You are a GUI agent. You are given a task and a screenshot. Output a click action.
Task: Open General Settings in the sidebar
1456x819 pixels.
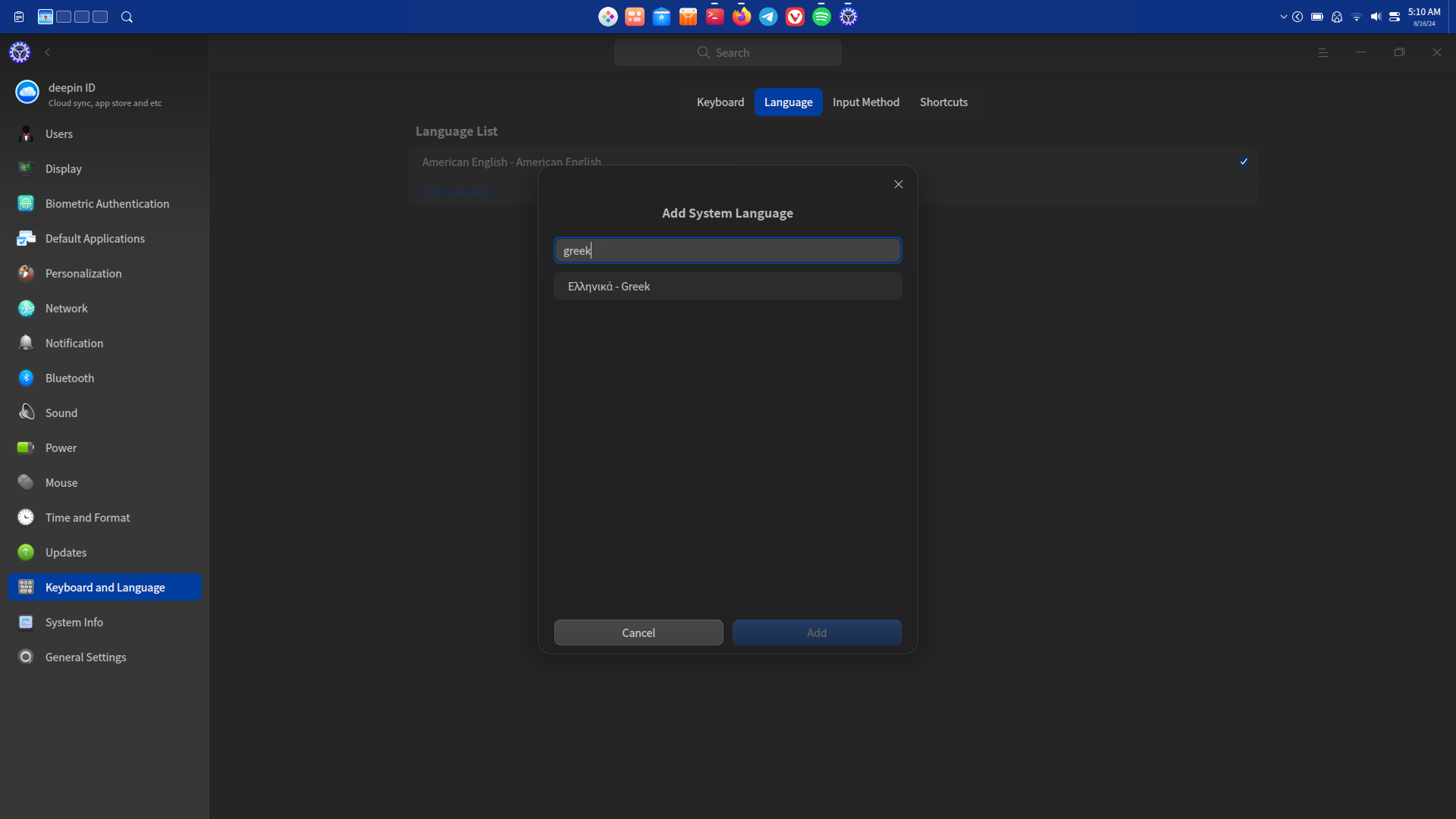tap(105, 657)
